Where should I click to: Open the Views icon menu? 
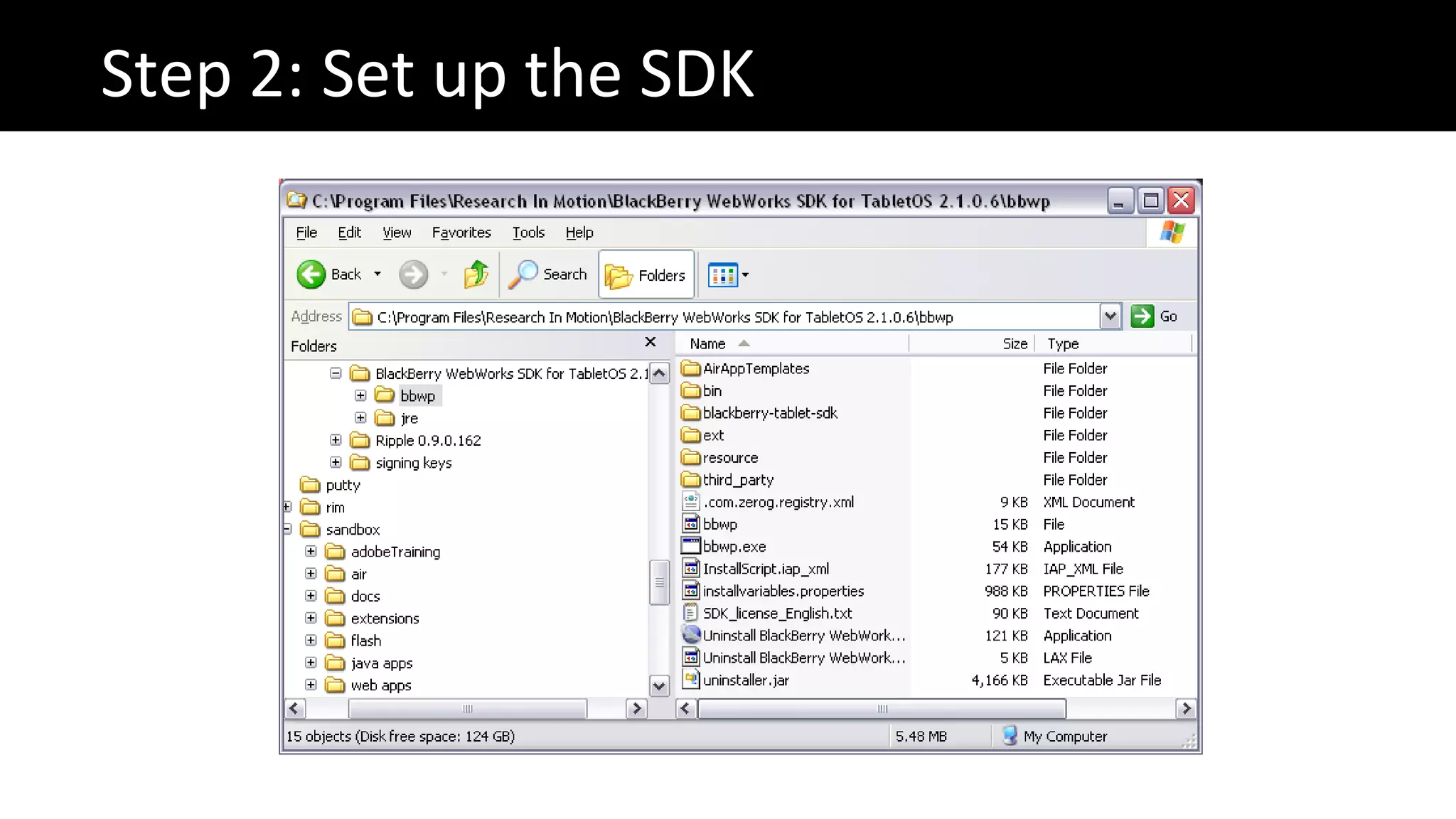tap(723, 275)
